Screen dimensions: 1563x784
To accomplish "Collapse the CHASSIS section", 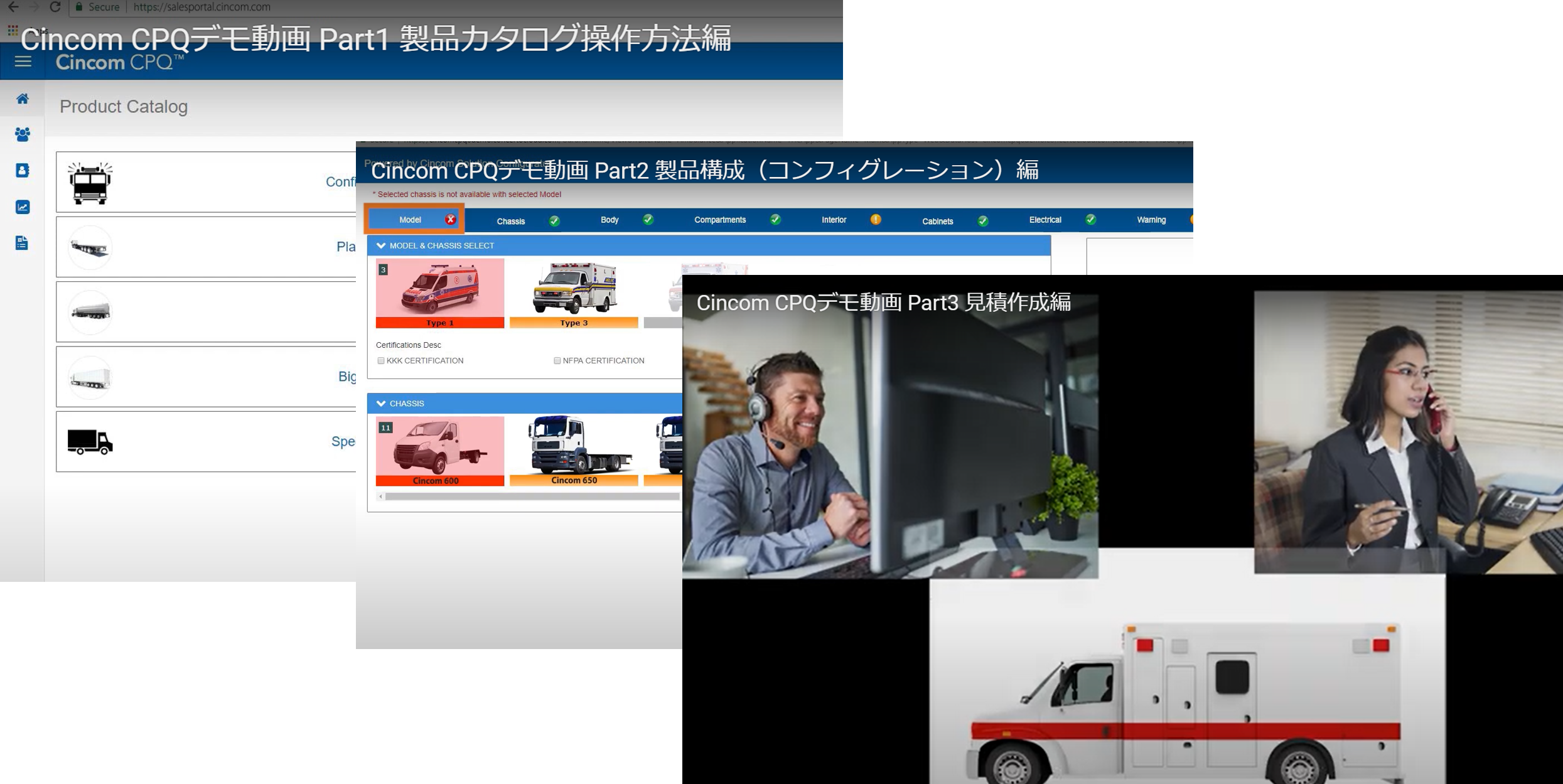I will (x=382, y=403).
